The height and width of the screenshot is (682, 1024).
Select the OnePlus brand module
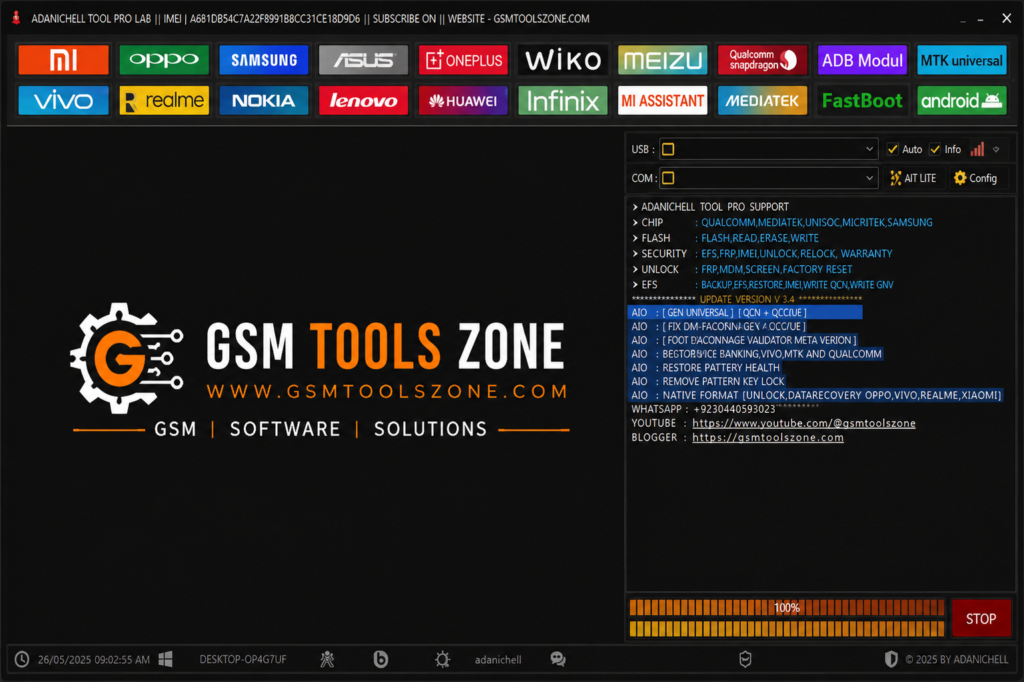463,60
